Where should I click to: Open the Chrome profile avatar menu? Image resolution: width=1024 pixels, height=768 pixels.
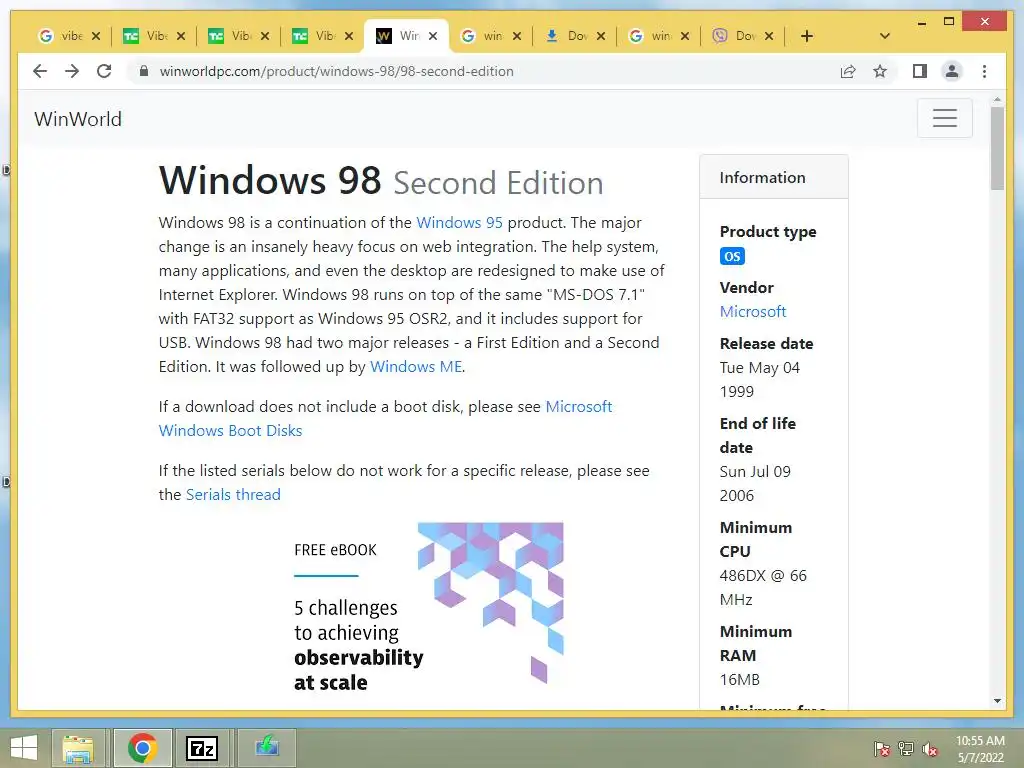(x=952, y=71)
